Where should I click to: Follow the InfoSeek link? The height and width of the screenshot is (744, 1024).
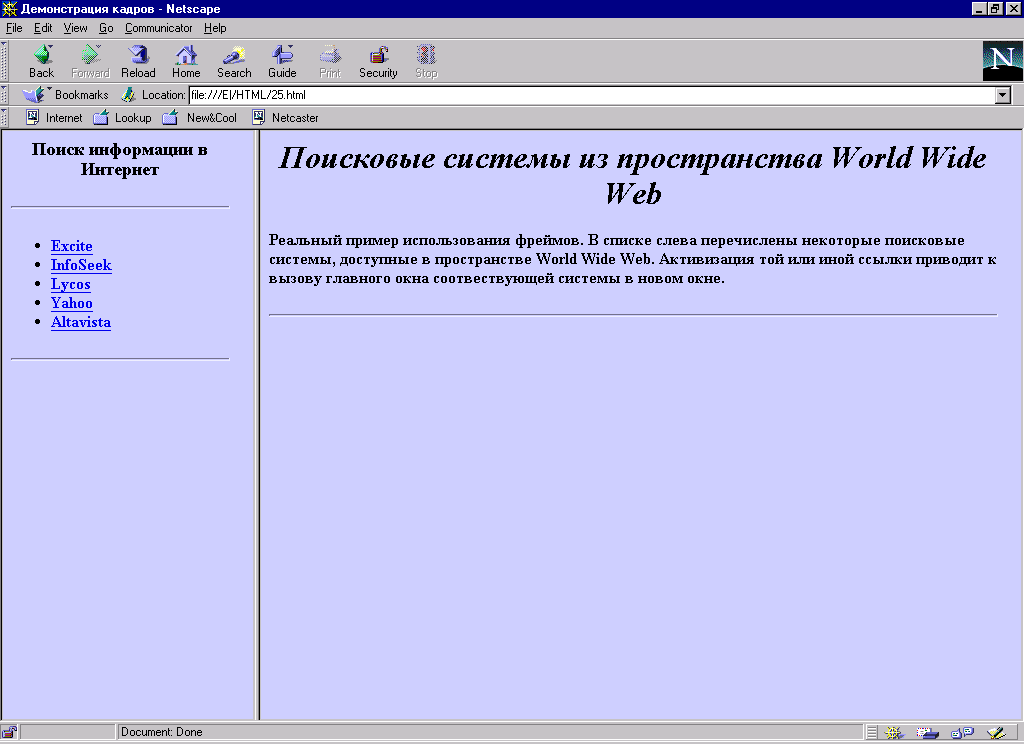click(82, 265)
